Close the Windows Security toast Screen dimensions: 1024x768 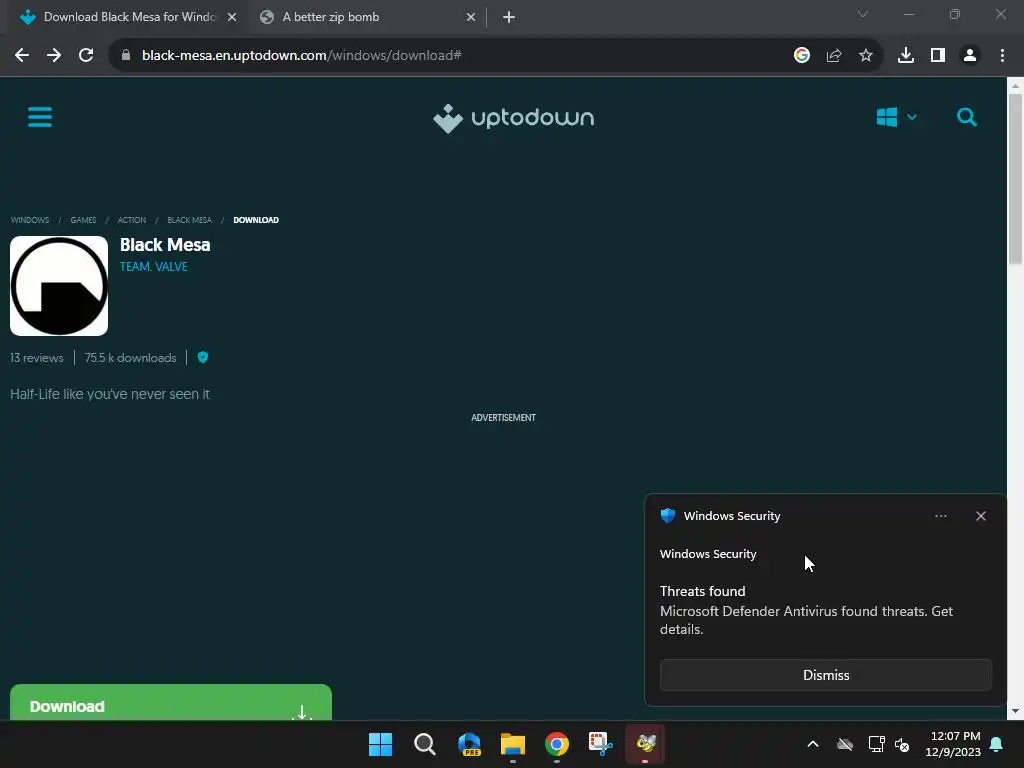pyautogui.click(x=981, y=516)
